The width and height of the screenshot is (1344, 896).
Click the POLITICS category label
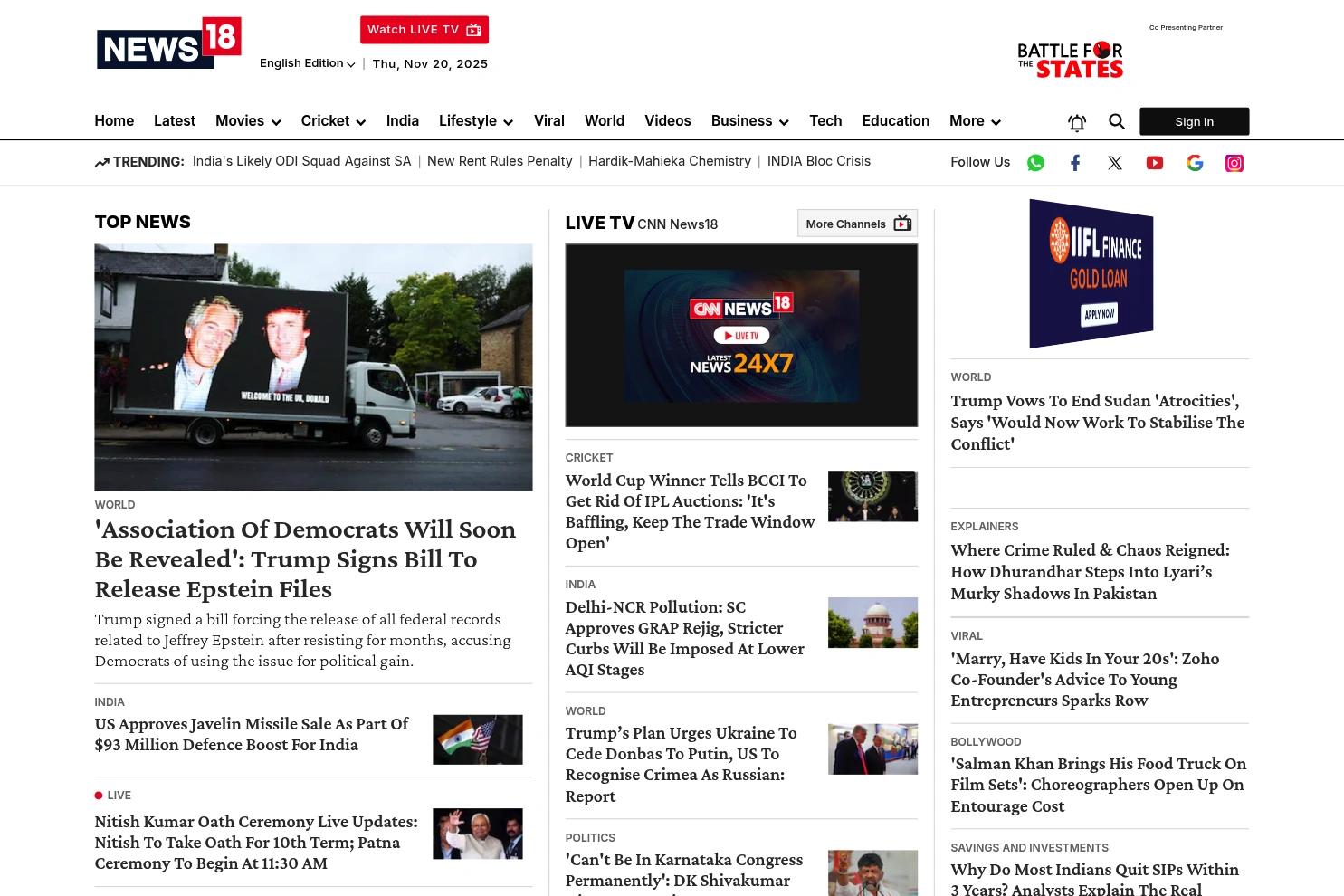click(x=590, y=838)
